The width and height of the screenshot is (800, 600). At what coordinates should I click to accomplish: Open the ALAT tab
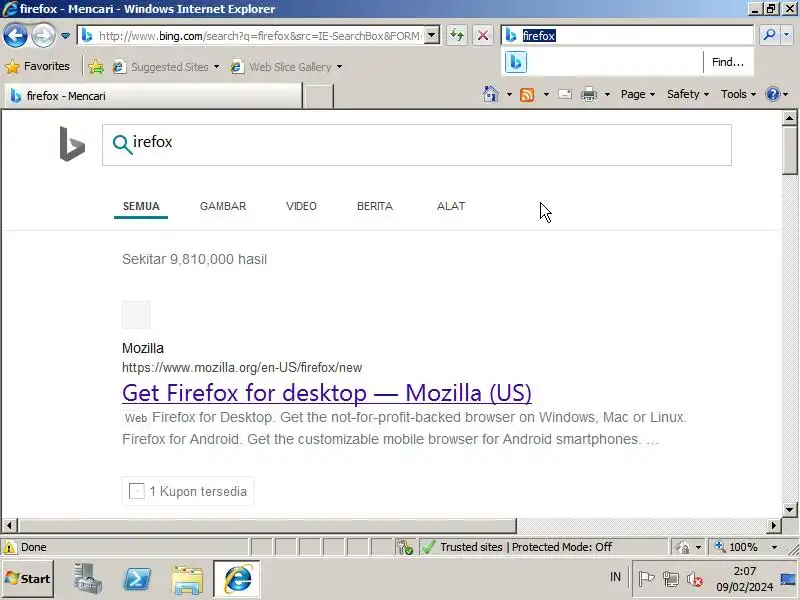[x=451, y=206]
